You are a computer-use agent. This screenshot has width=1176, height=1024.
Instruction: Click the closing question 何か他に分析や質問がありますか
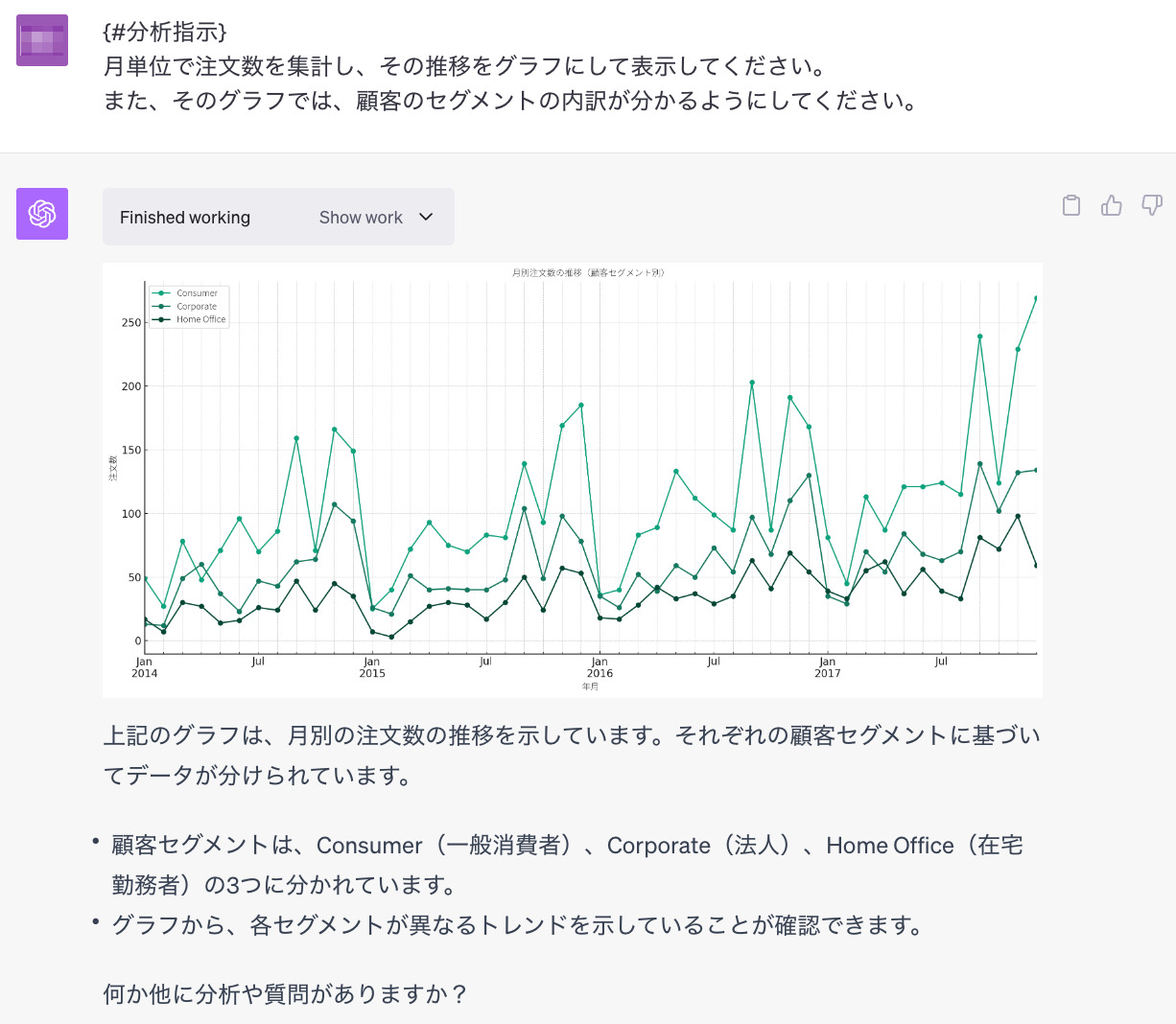tap(285, 993)
